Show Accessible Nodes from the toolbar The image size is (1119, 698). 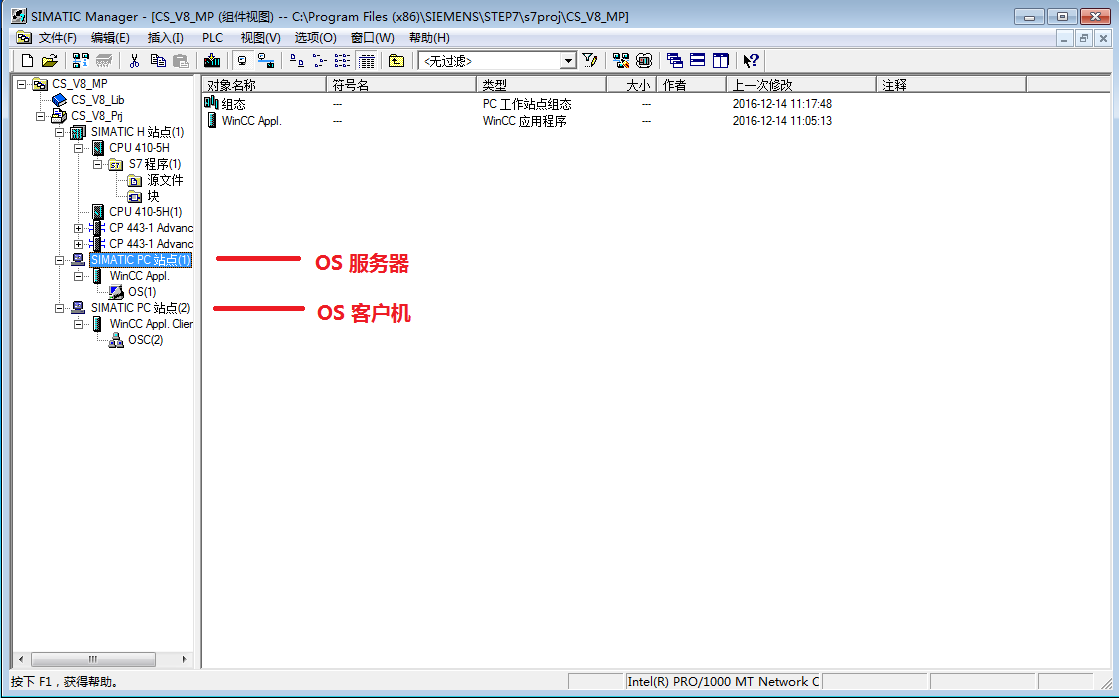click(x=81, y=61)
